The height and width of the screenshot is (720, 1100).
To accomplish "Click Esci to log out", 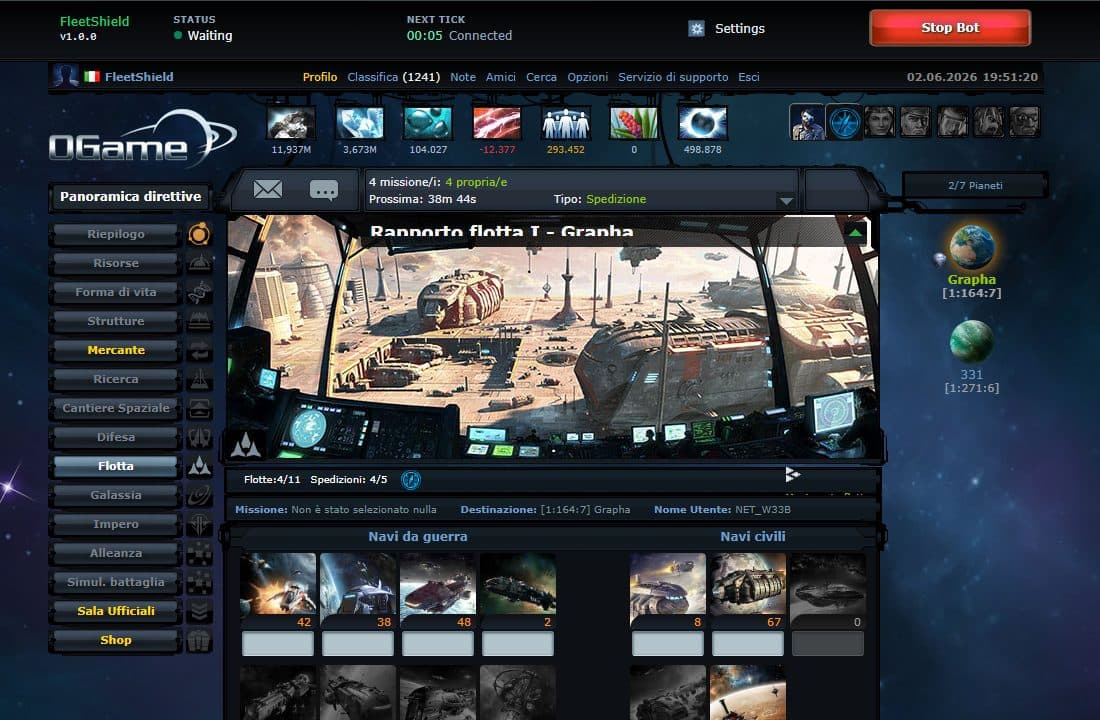I will click(749, 77).
